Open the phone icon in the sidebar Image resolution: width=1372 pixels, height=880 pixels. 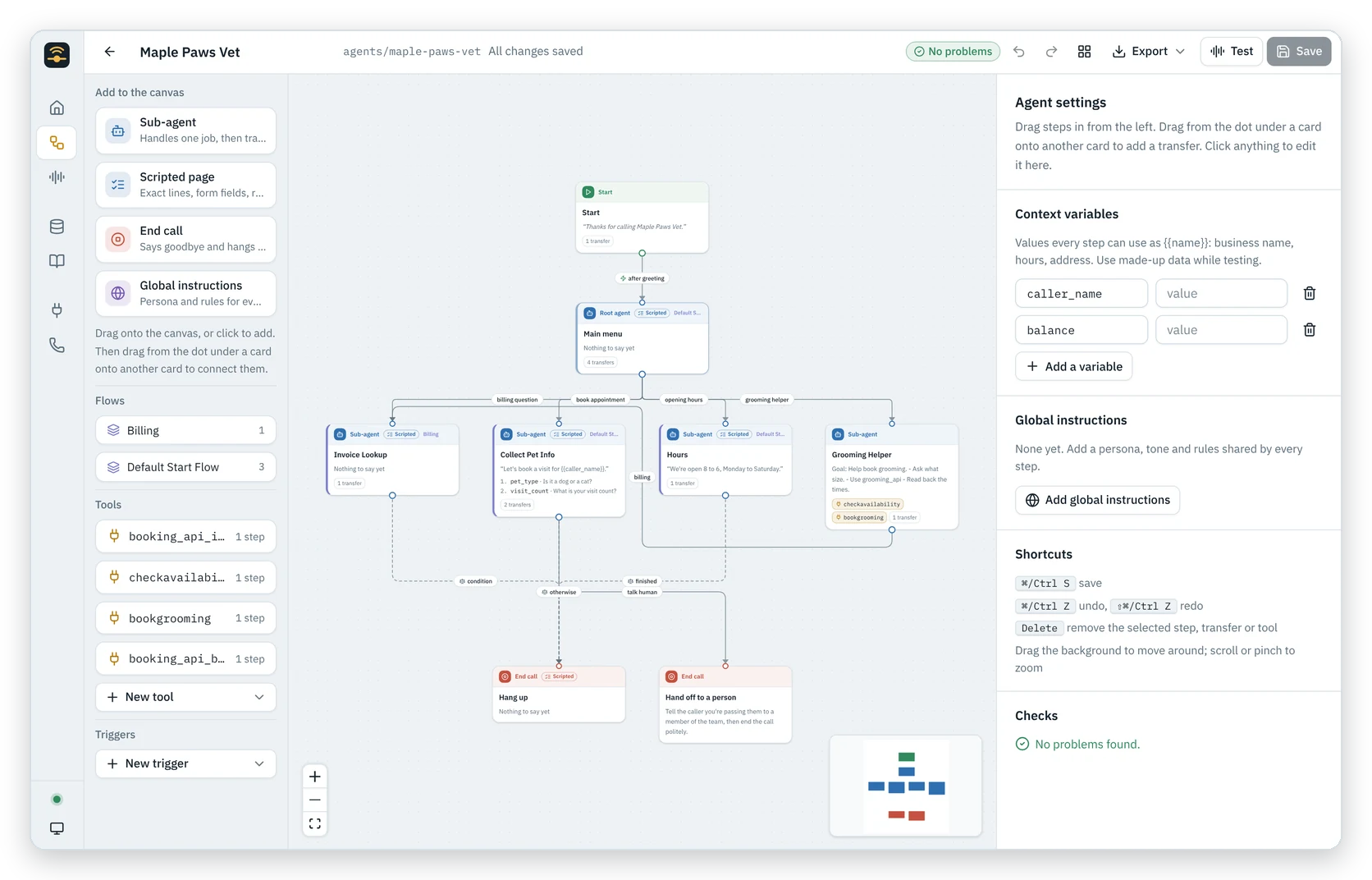pyautogui.click(x=57, y=345)
